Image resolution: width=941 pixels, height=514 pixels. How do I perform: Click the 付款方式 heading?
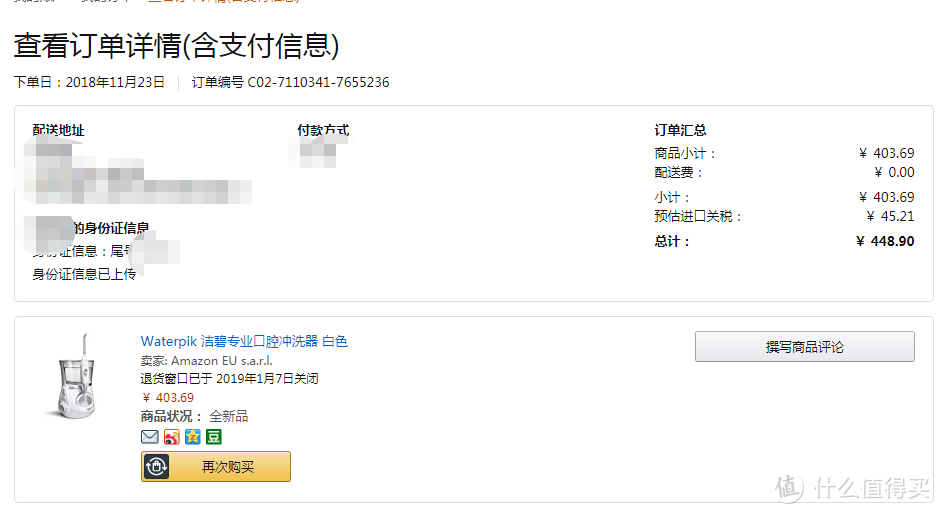coord(323,130)
